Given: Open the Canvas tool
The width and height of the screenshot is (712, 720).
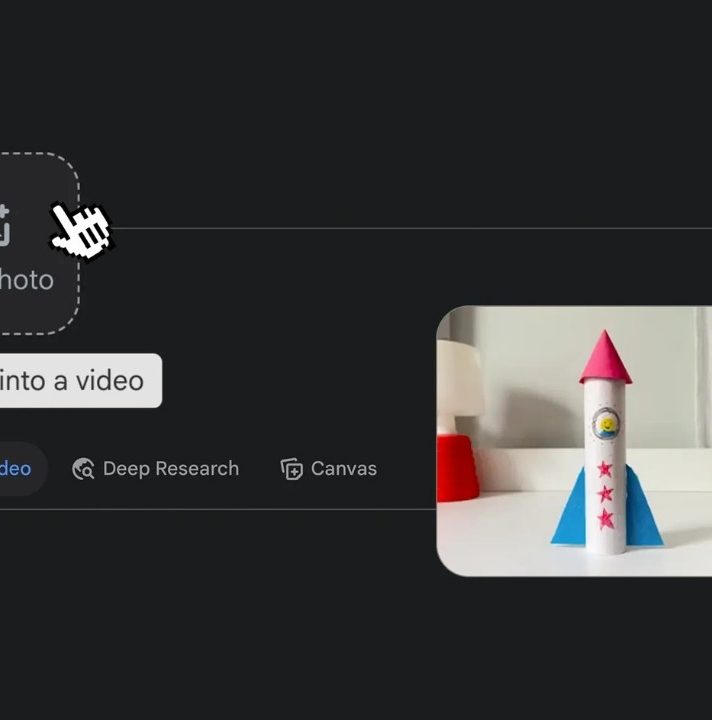Looking at the screenshot, I should pyautogui.click(x=329, y=469).
